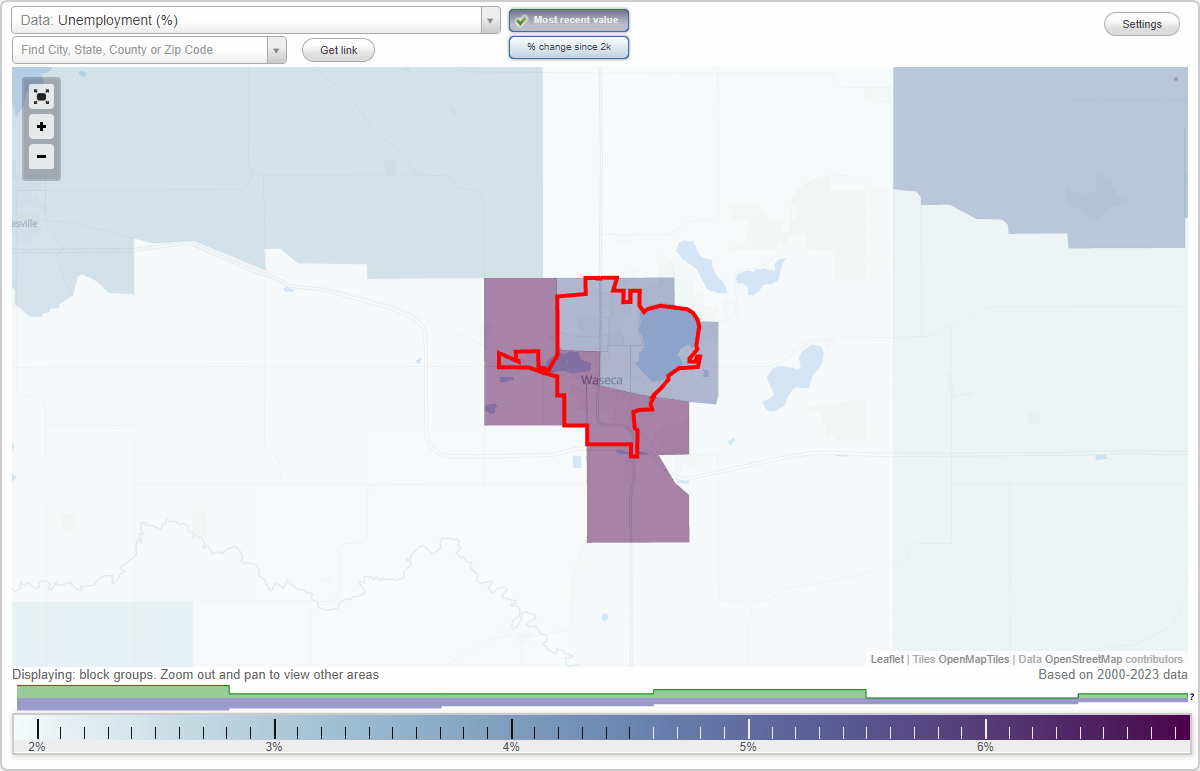
Task: Click the fit-to-extent map icon
Action: coord(41,96)
